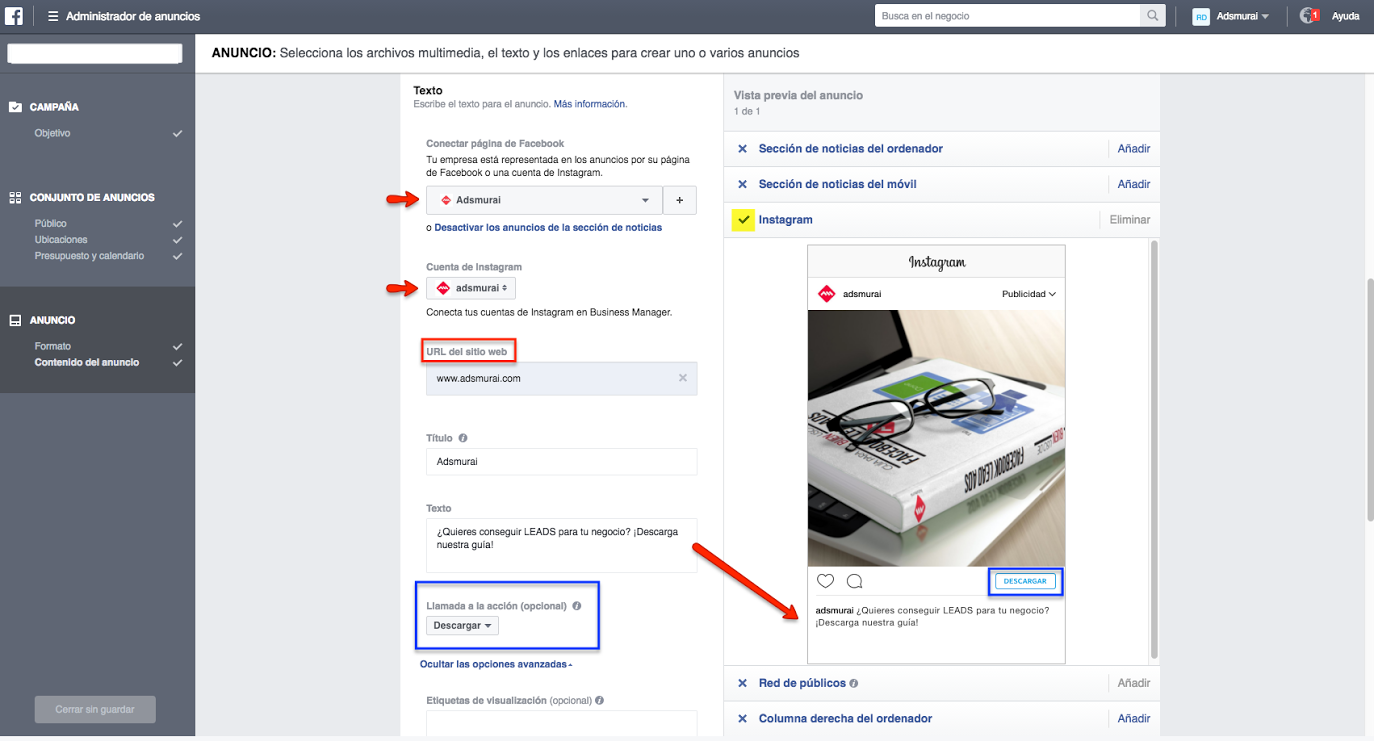Click the heart icon in the Instagram preview

point(825,580)
